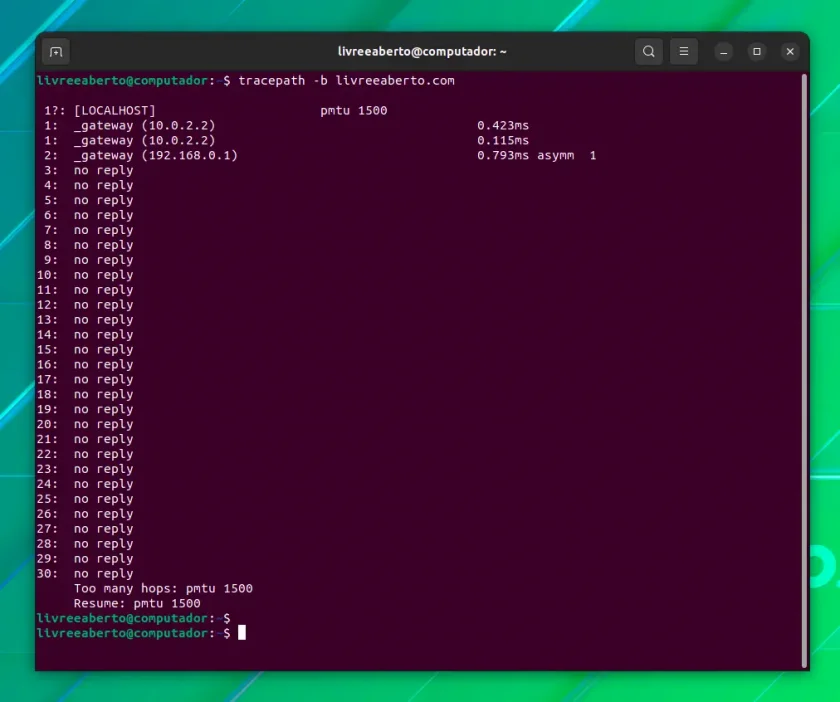The image size is (840, 702).
Task: Click the search icon in header bar
Action: 649,51
